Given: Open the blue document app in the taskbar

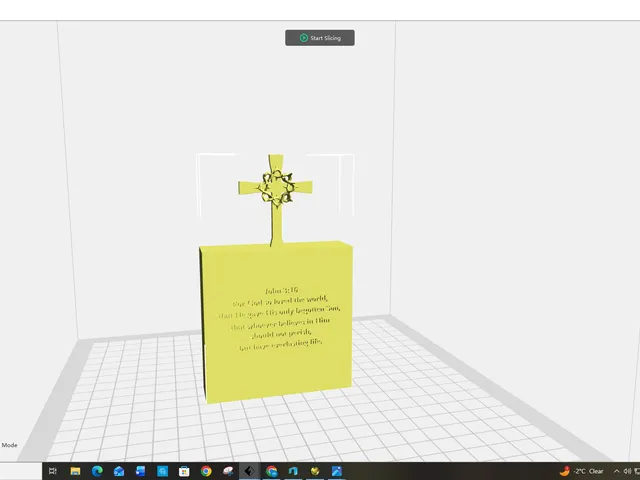Looking at the screenshot, I should [140, 471].
